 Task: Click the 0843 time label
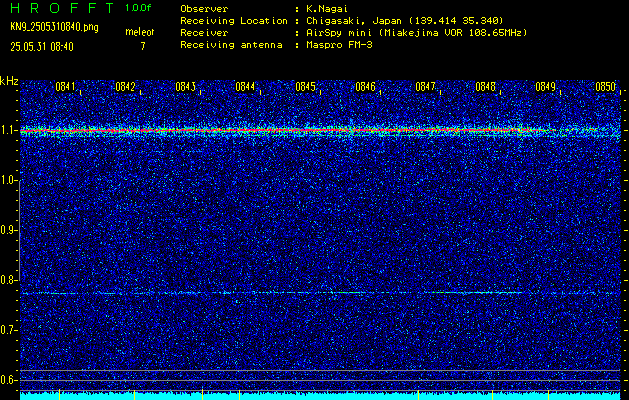point(185,87)
